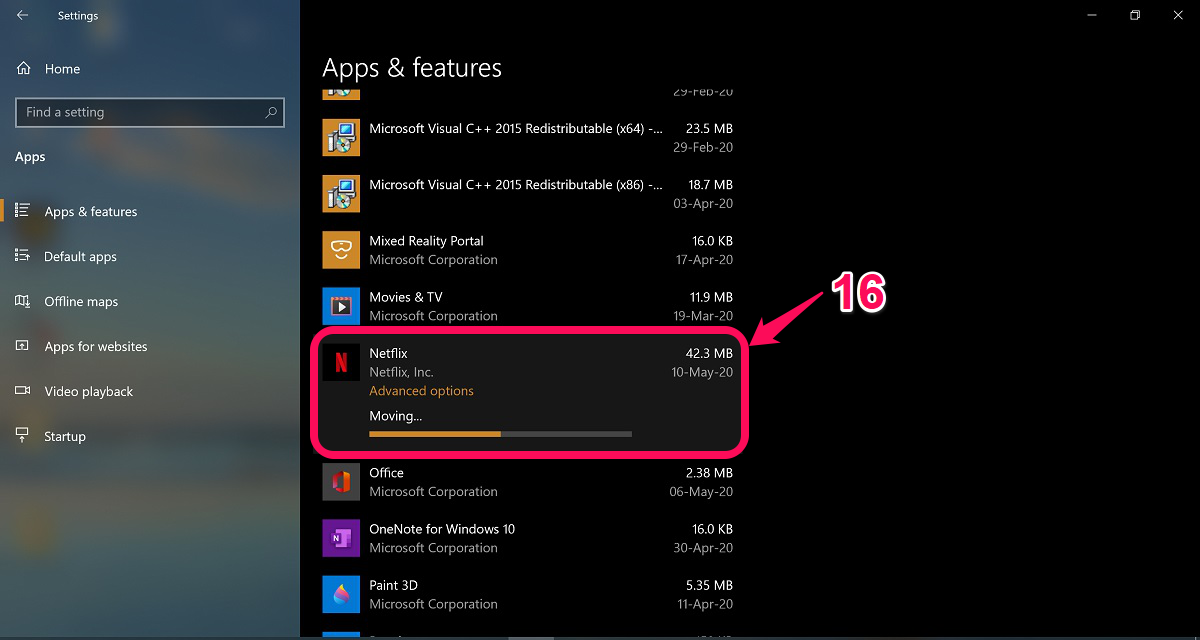Click the Office 2.38 MB size

709,472
